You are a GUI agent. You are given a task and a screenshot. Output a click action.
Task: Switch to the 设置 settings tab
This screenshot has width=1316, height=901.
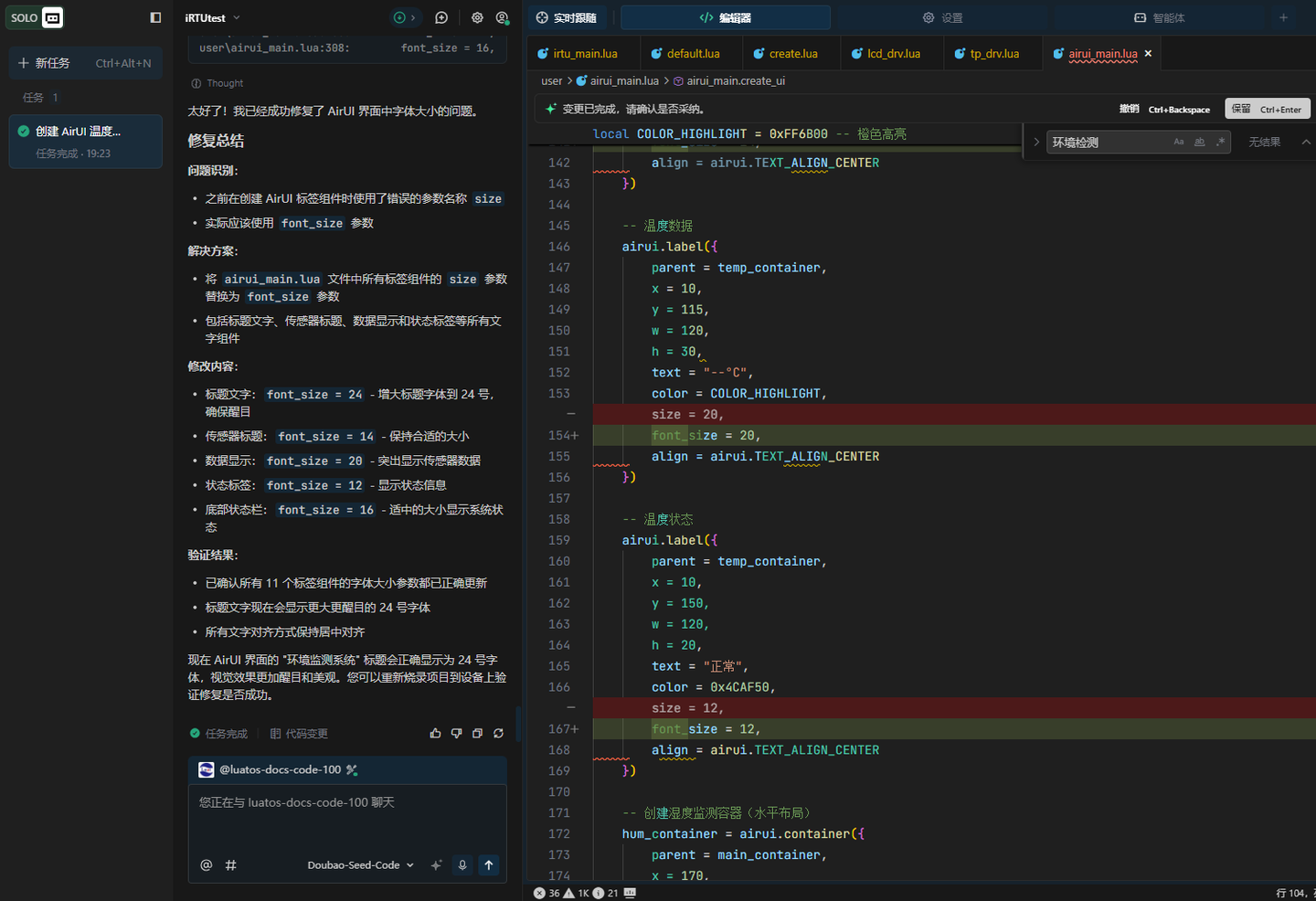pos(942,17)
